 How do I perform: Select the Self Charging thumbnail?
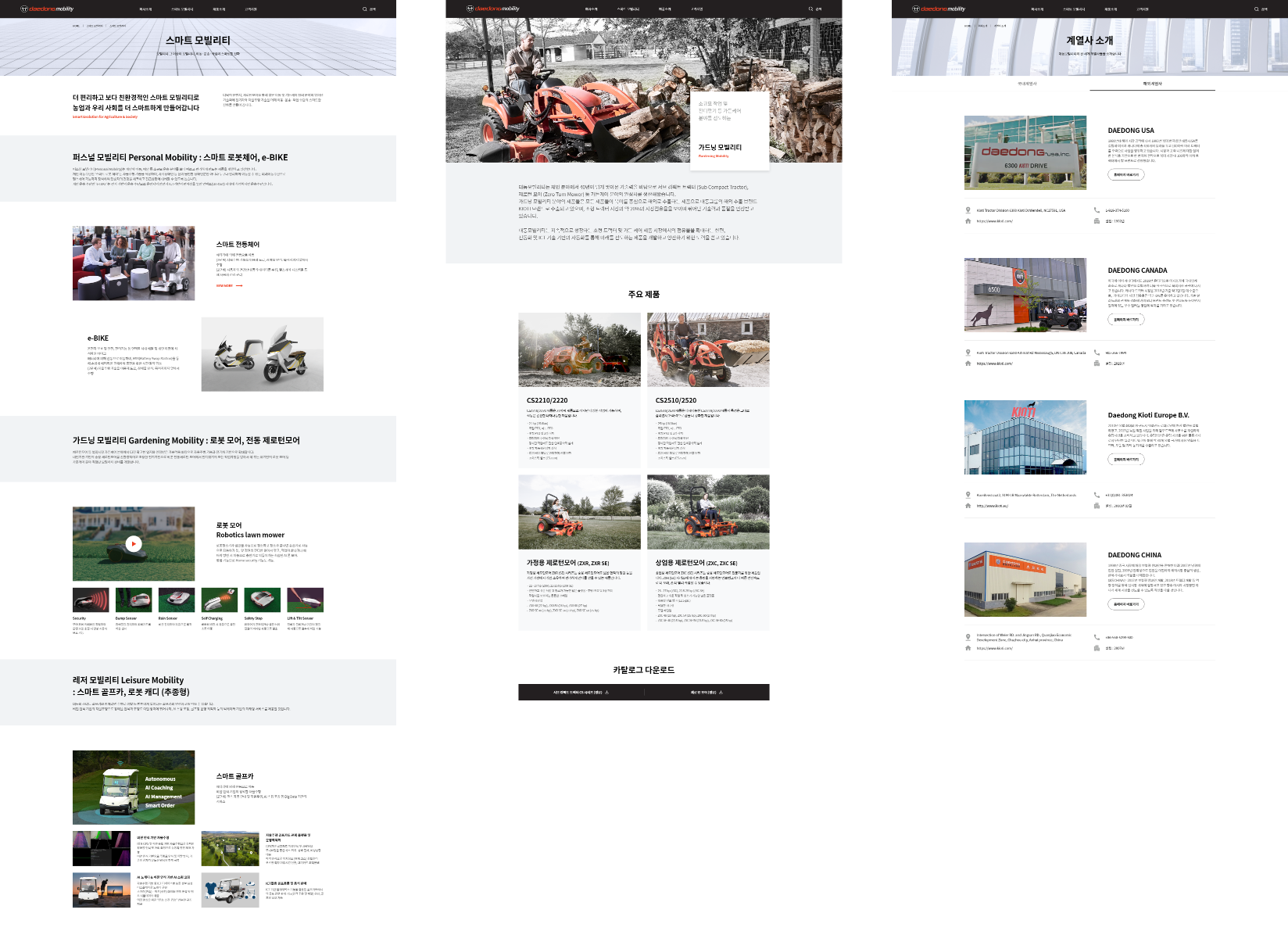coord(219,600)
